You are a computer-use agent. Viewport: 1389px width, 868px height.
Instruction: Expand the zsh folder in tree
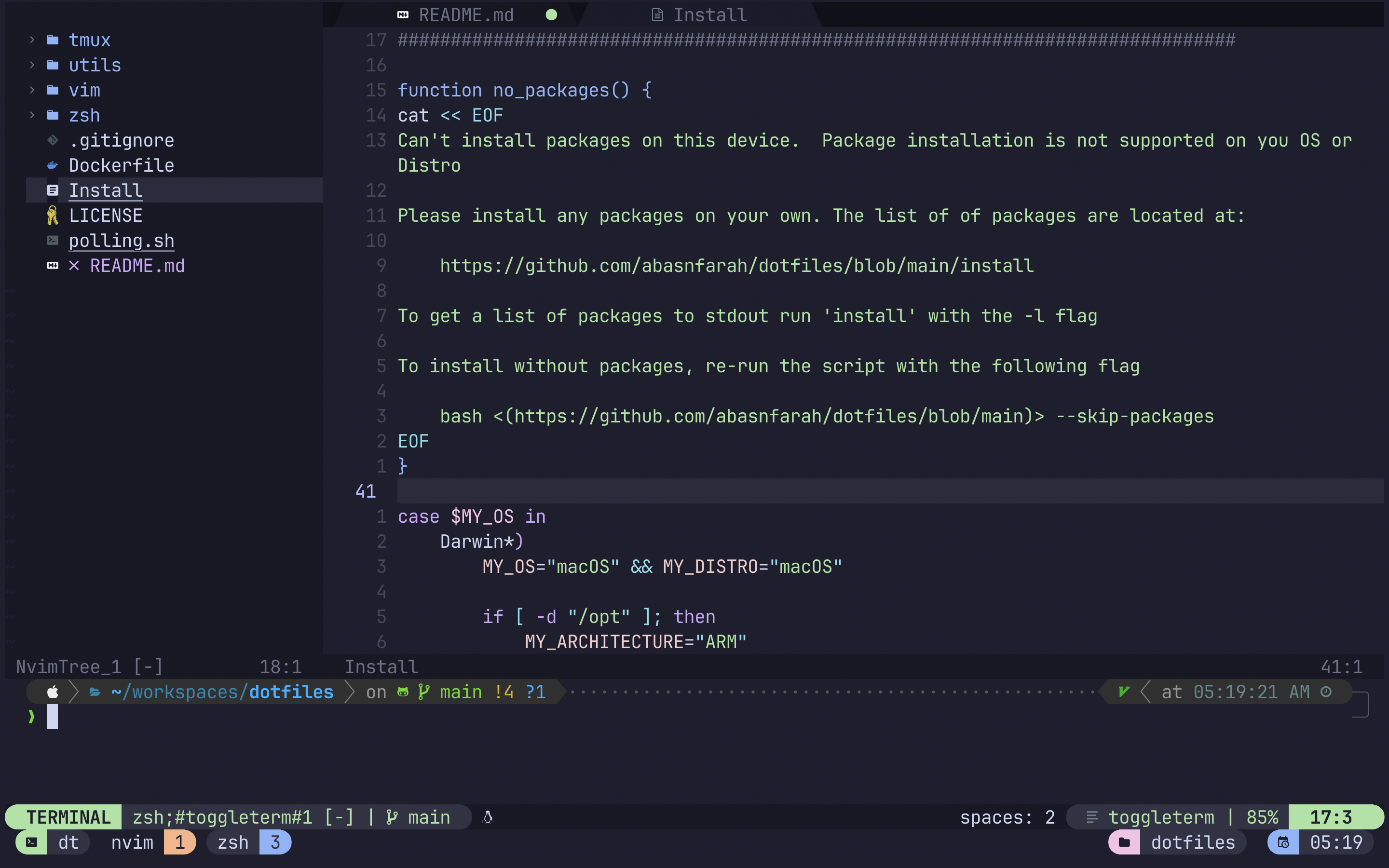point(32,115)
